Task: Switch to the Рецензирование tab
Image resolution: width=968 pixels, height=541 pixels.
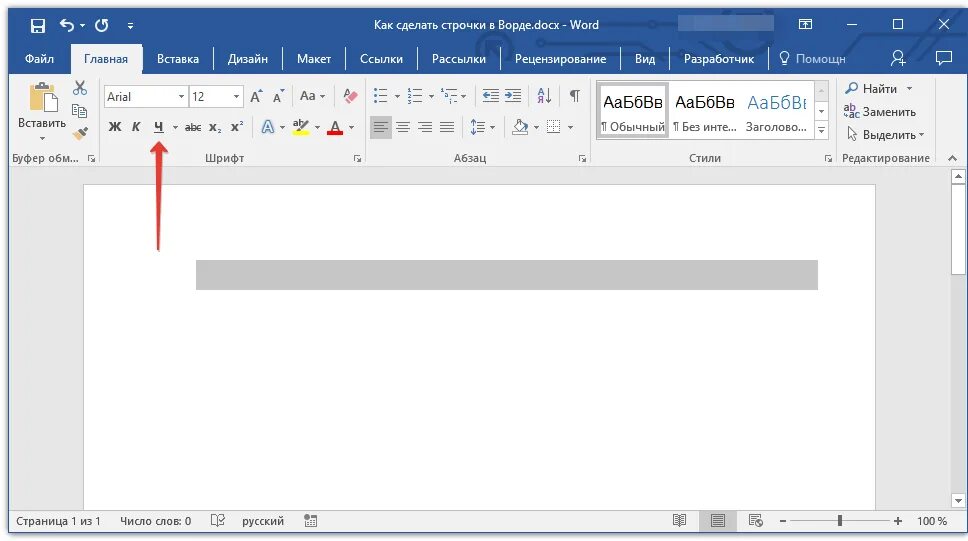Action: 561,59
